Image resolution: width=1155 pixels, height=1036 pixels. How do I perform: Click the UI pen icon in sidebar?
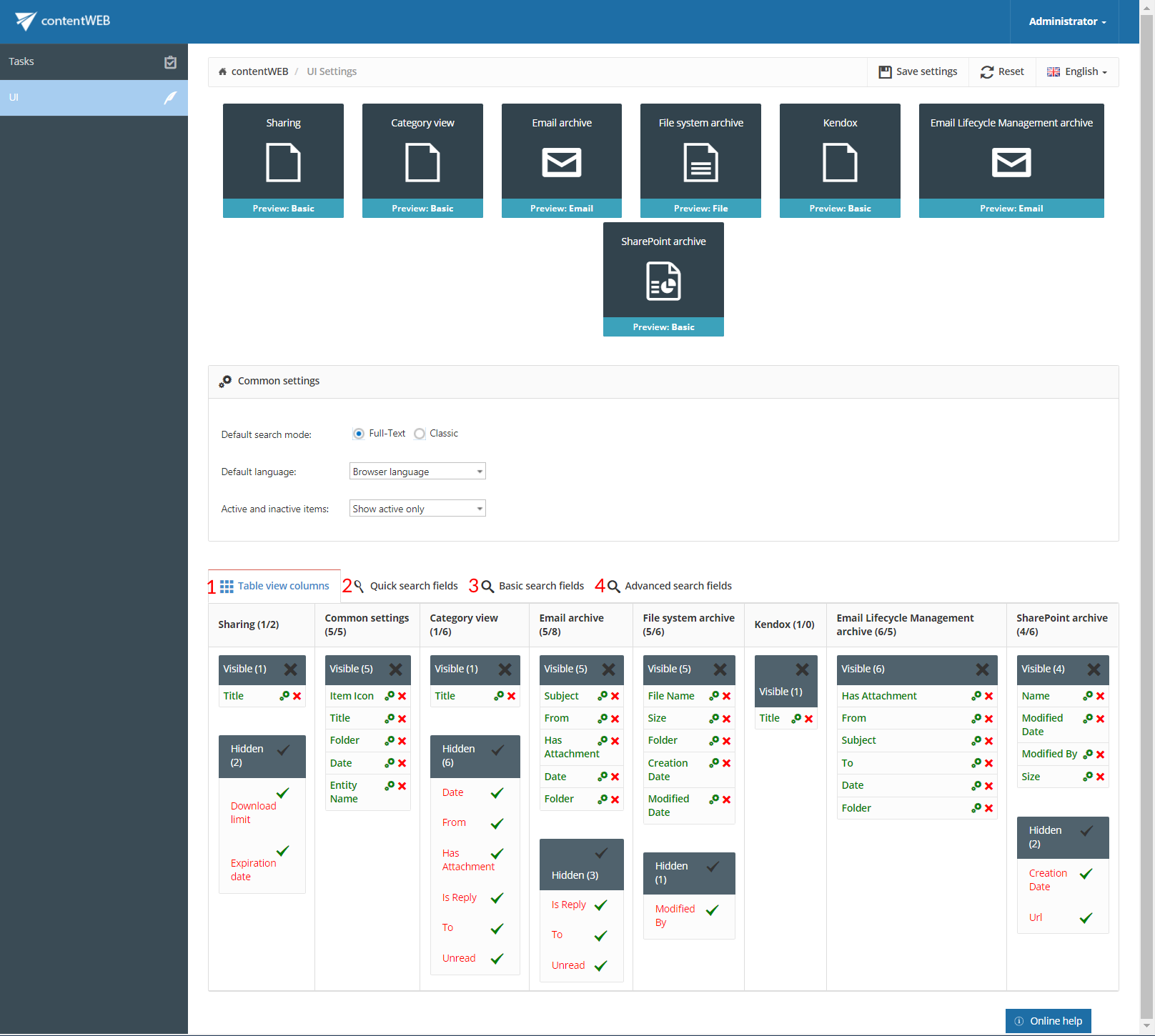pos(170,98)
